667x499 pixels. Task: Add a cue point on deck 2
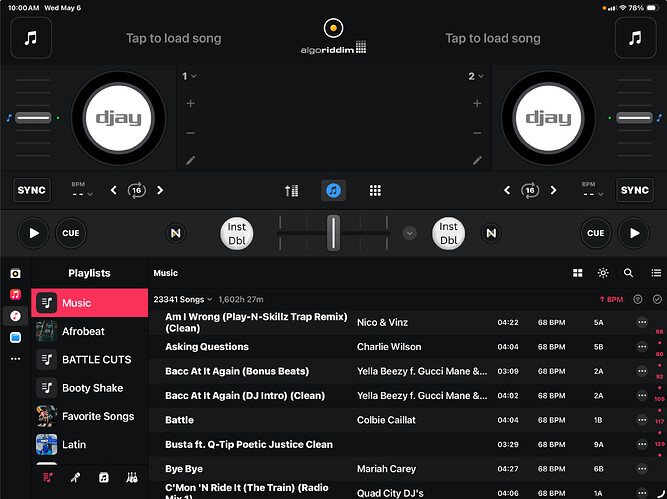477,103
